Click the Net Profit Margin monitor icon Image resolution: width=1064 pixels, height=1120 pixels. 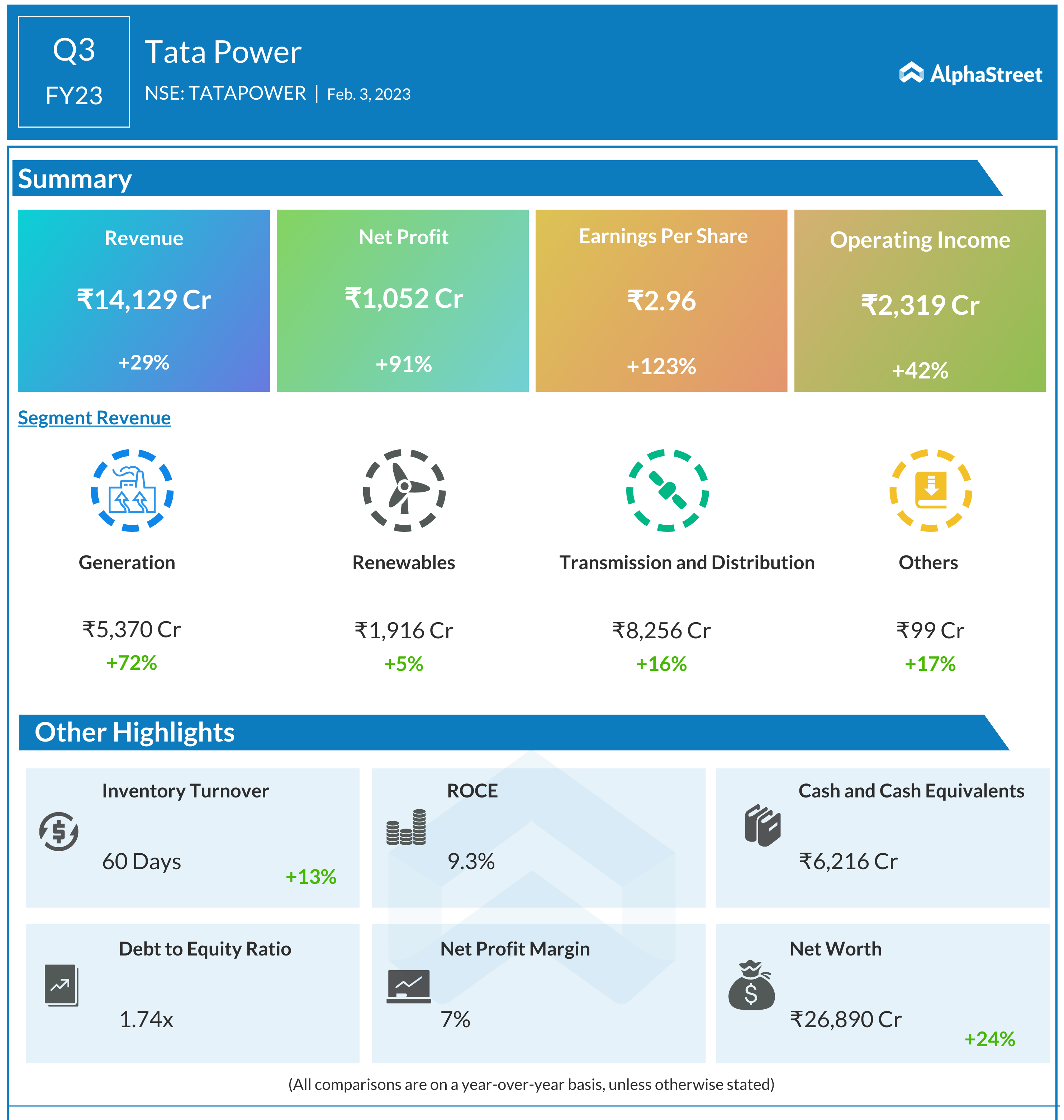point(408,986)
